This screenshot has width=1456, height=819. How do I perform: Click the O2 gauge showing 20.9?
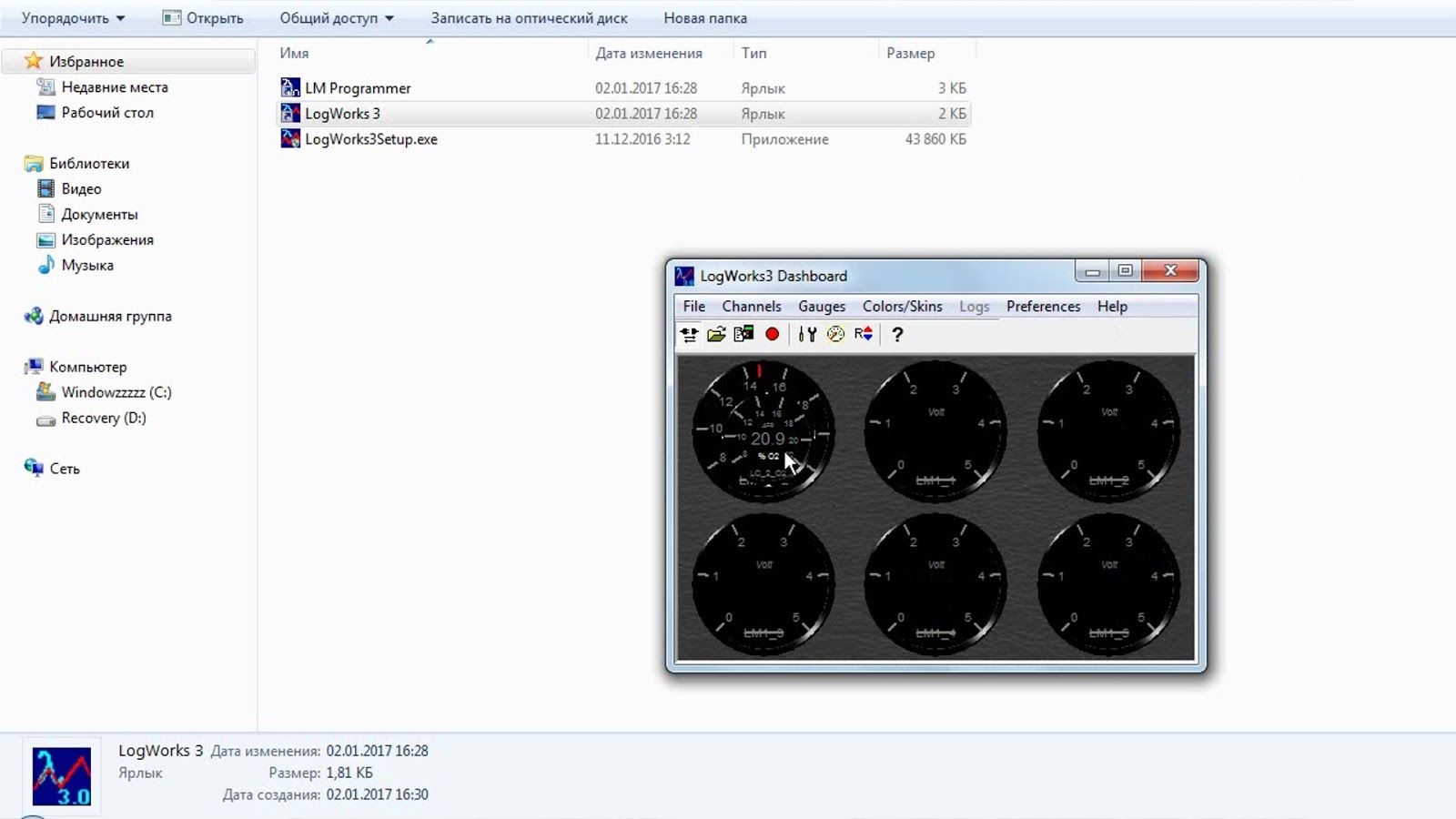[763, 430]
